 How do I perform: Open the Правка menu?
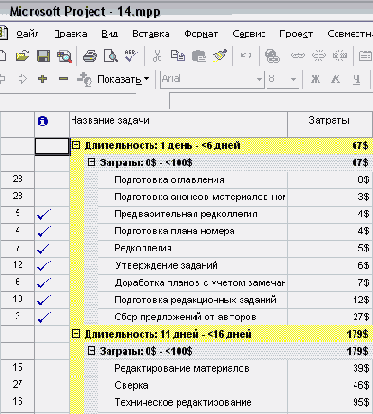point(71,34)
